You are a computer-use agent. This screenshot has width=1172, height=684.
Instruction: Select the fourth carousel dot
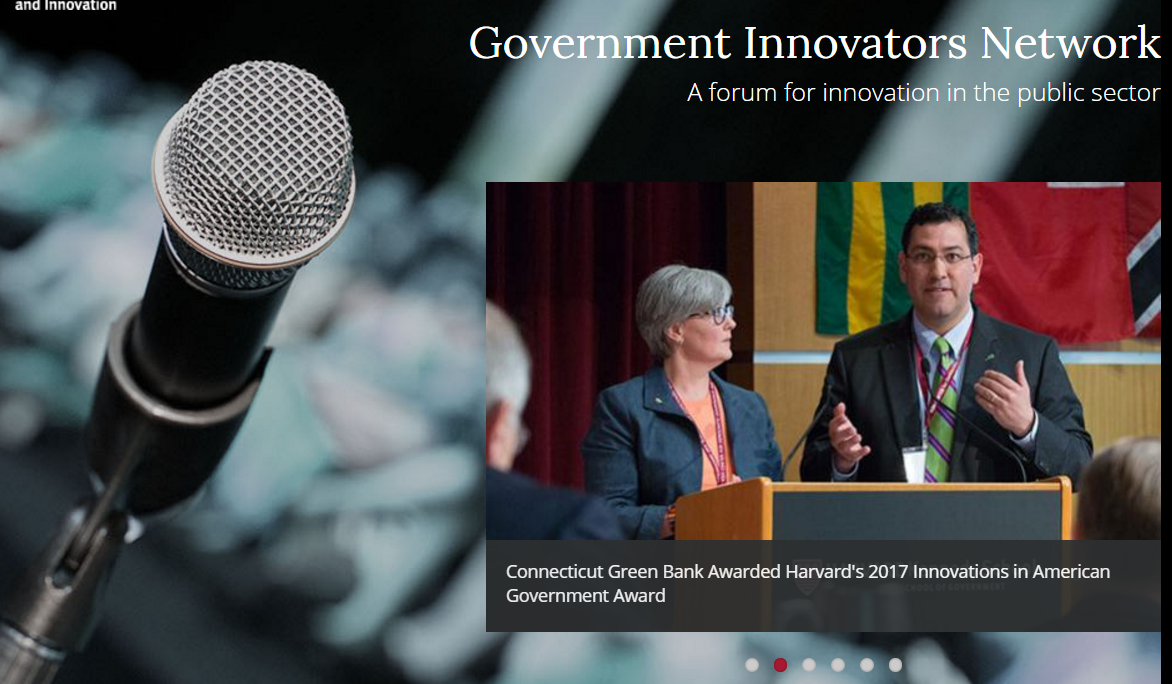tap(838, 663)
